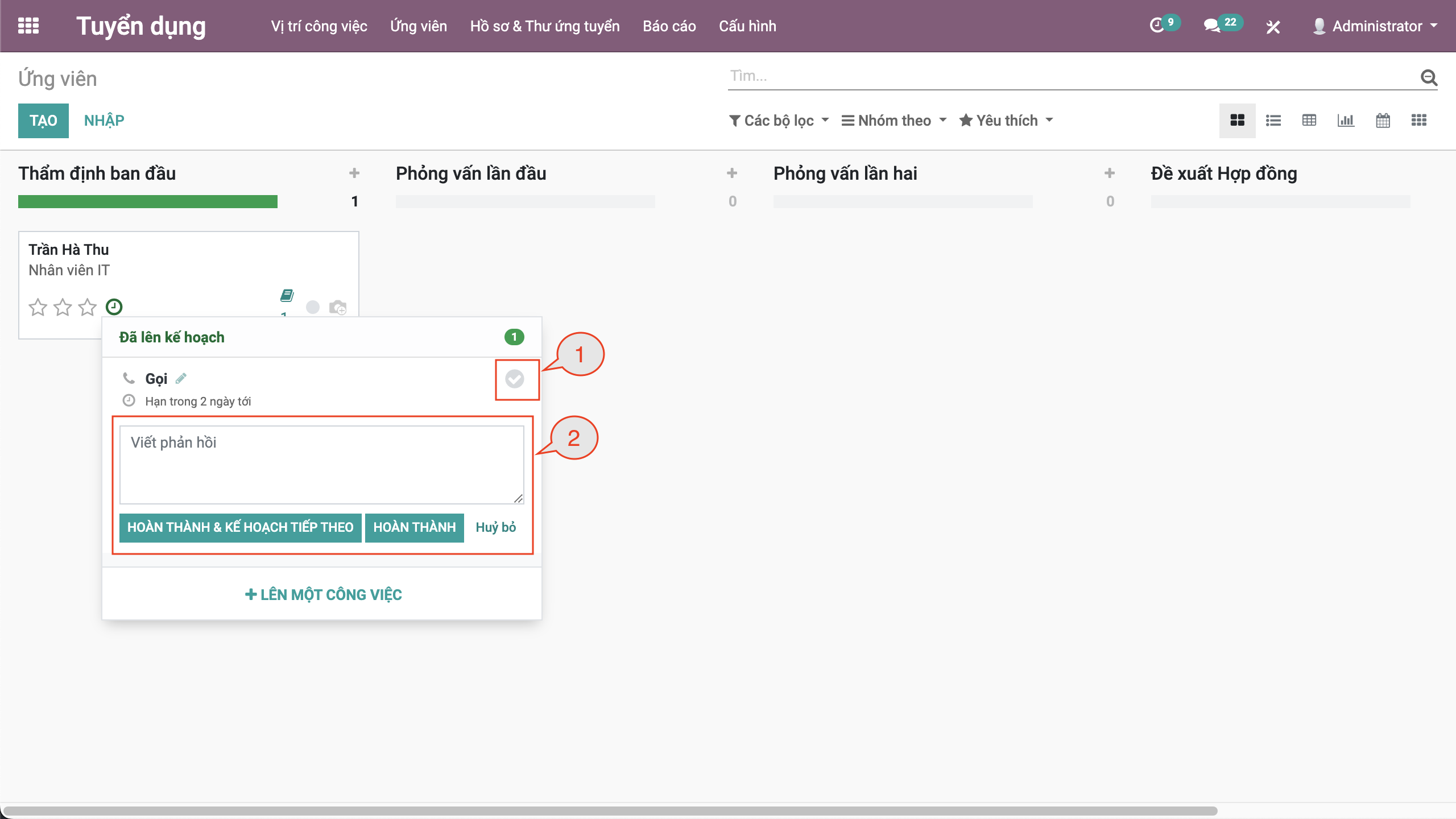Switch to calendar view icon
This screenshot has width=1456, height=819.
pos(1383,121)
